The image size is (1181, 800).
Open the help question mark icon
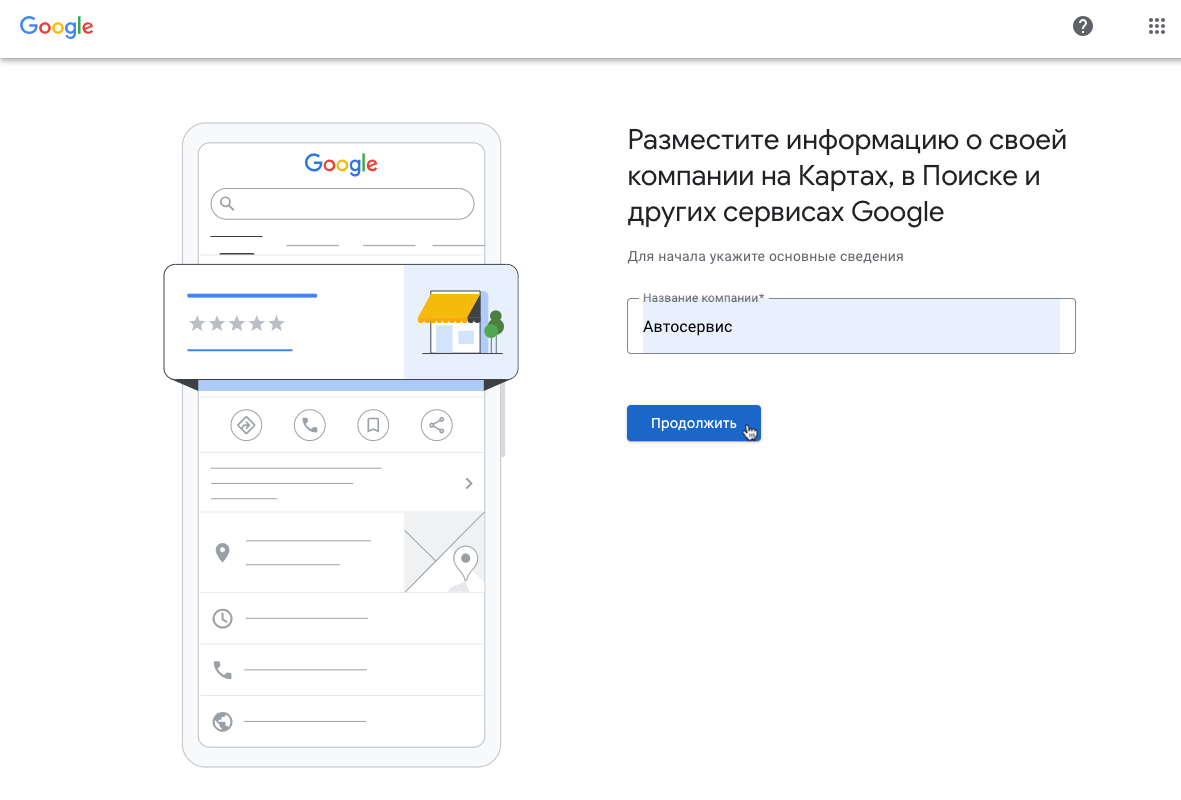click(x=1082, y=26)
